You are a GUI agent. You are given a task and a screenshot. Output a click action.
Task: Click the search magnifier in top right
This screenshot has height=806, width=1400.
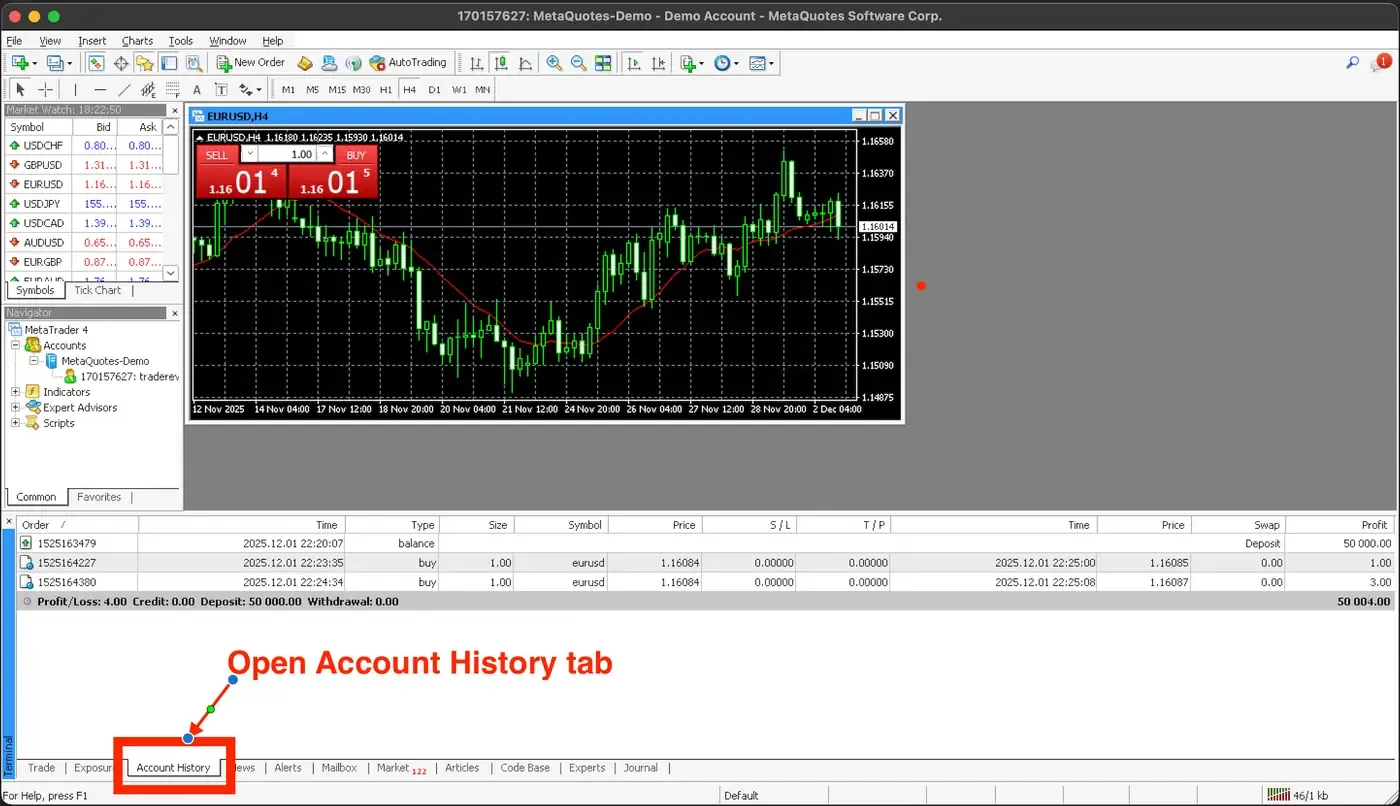click(x=1352, y=63)
